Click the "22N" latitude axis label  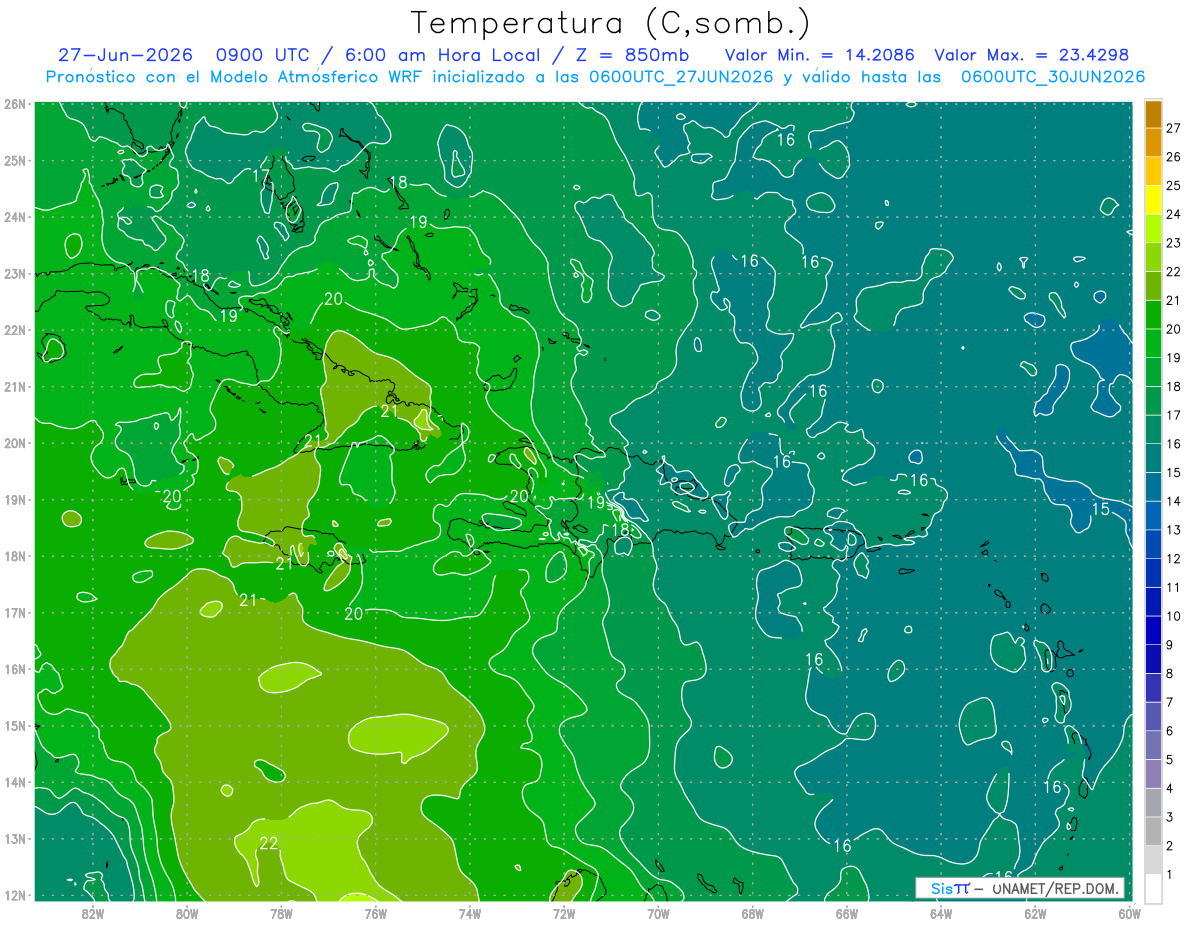click(x=15, y=330)
